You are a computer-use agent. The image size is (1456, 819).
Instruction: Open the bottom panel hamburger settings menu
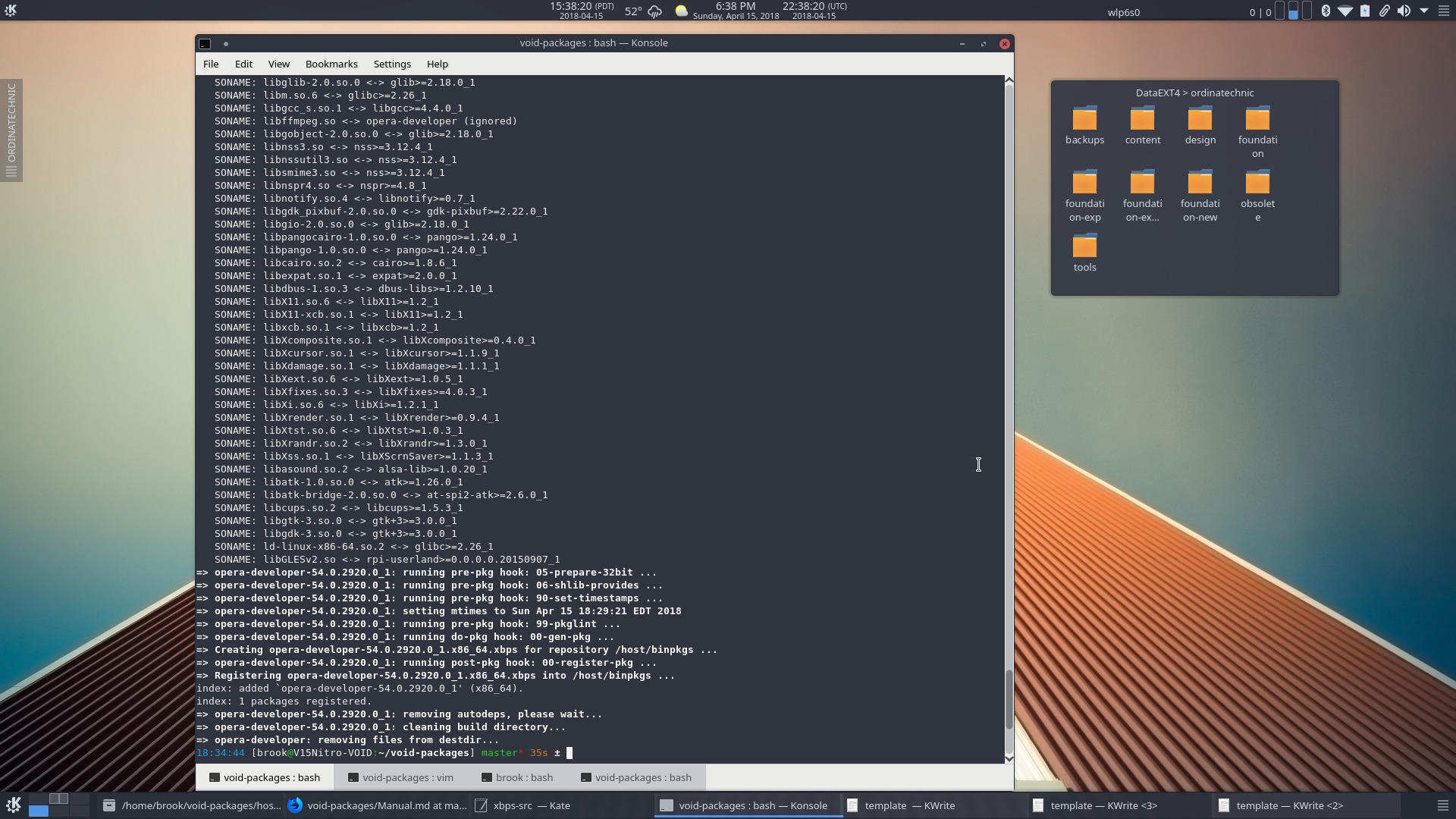point(1443,805)
